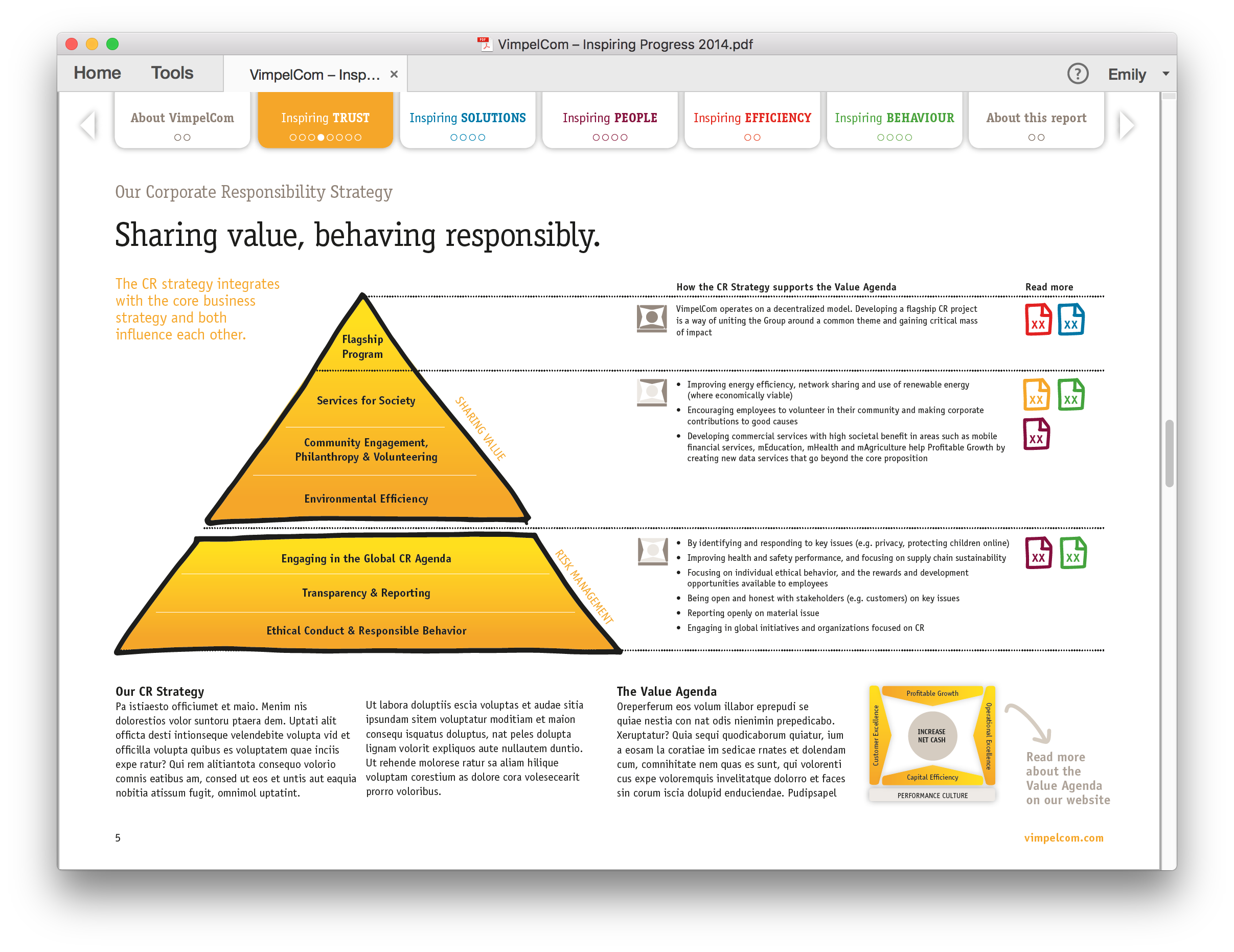1234x952 pixels.
Task: Close the VimpelCom document tab
Action: pos(394,75)
